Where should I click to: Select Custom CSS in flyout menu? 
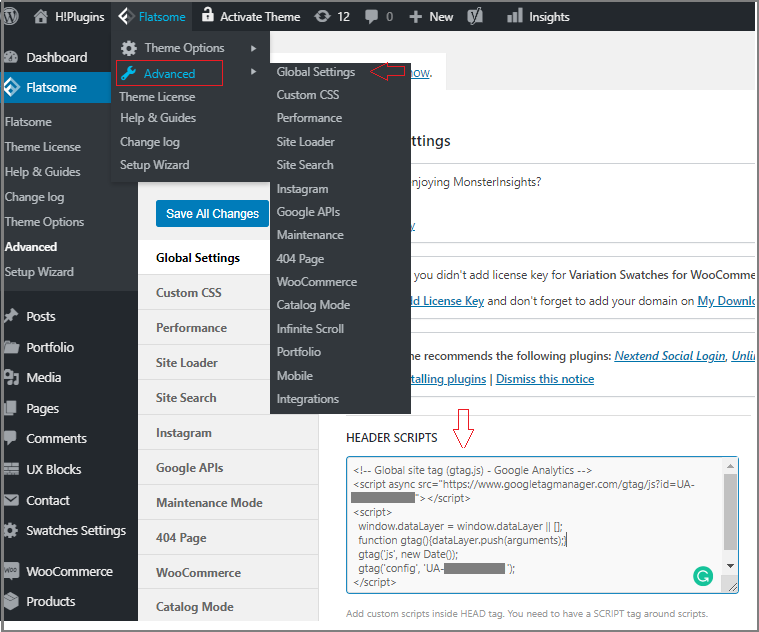(307, 95)
